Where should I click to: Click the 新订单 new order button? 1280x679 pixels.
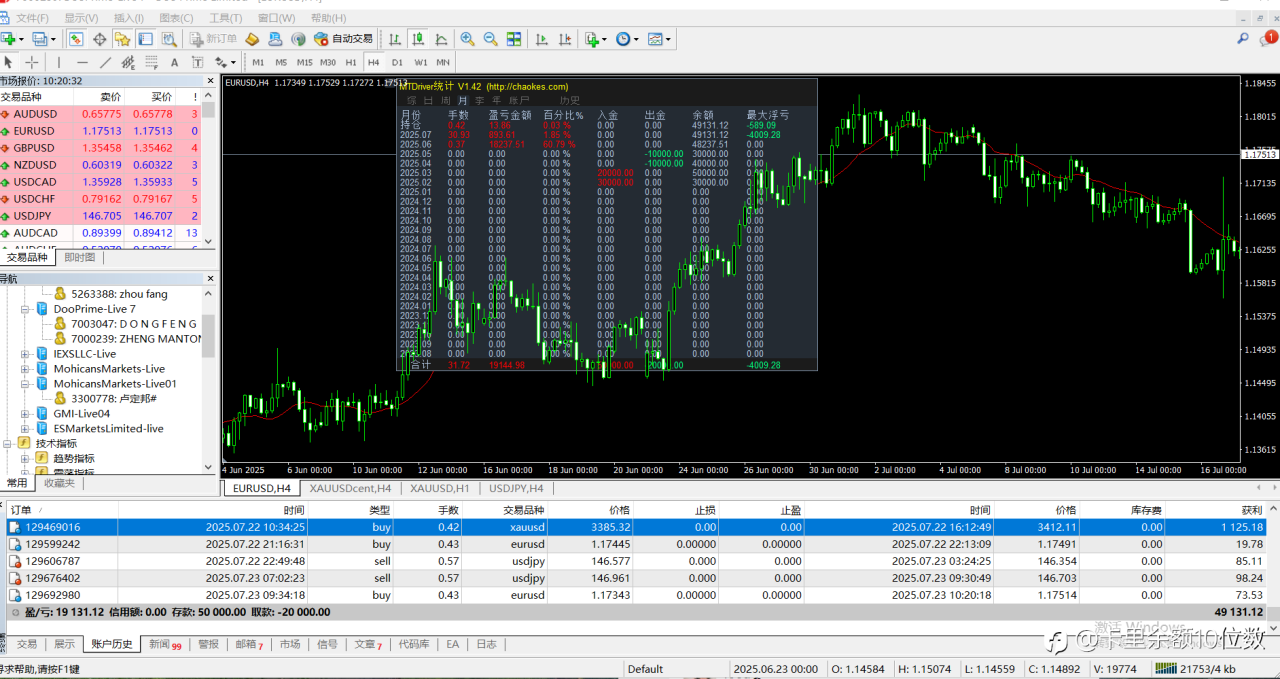(212, 39)
